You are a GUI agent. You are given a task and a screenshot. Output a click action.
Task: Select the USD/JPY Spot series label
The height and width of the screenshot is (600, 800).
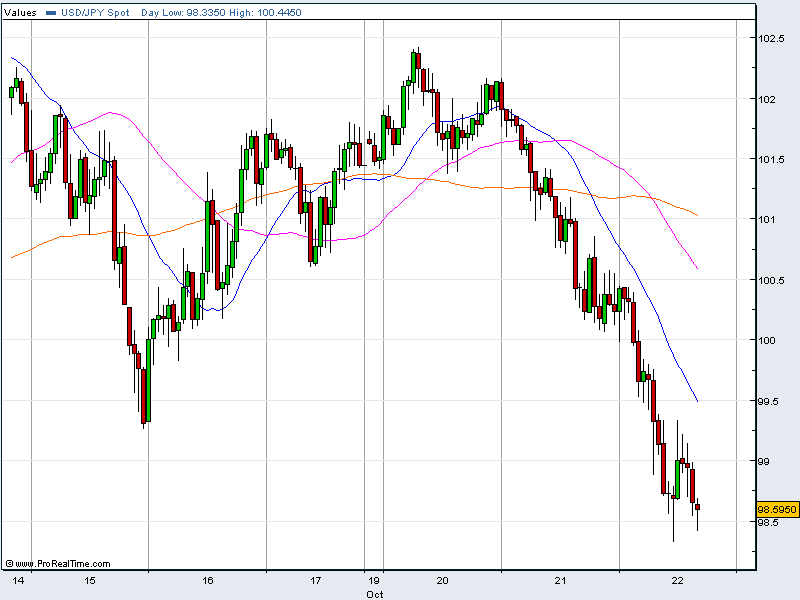point(95,13)
